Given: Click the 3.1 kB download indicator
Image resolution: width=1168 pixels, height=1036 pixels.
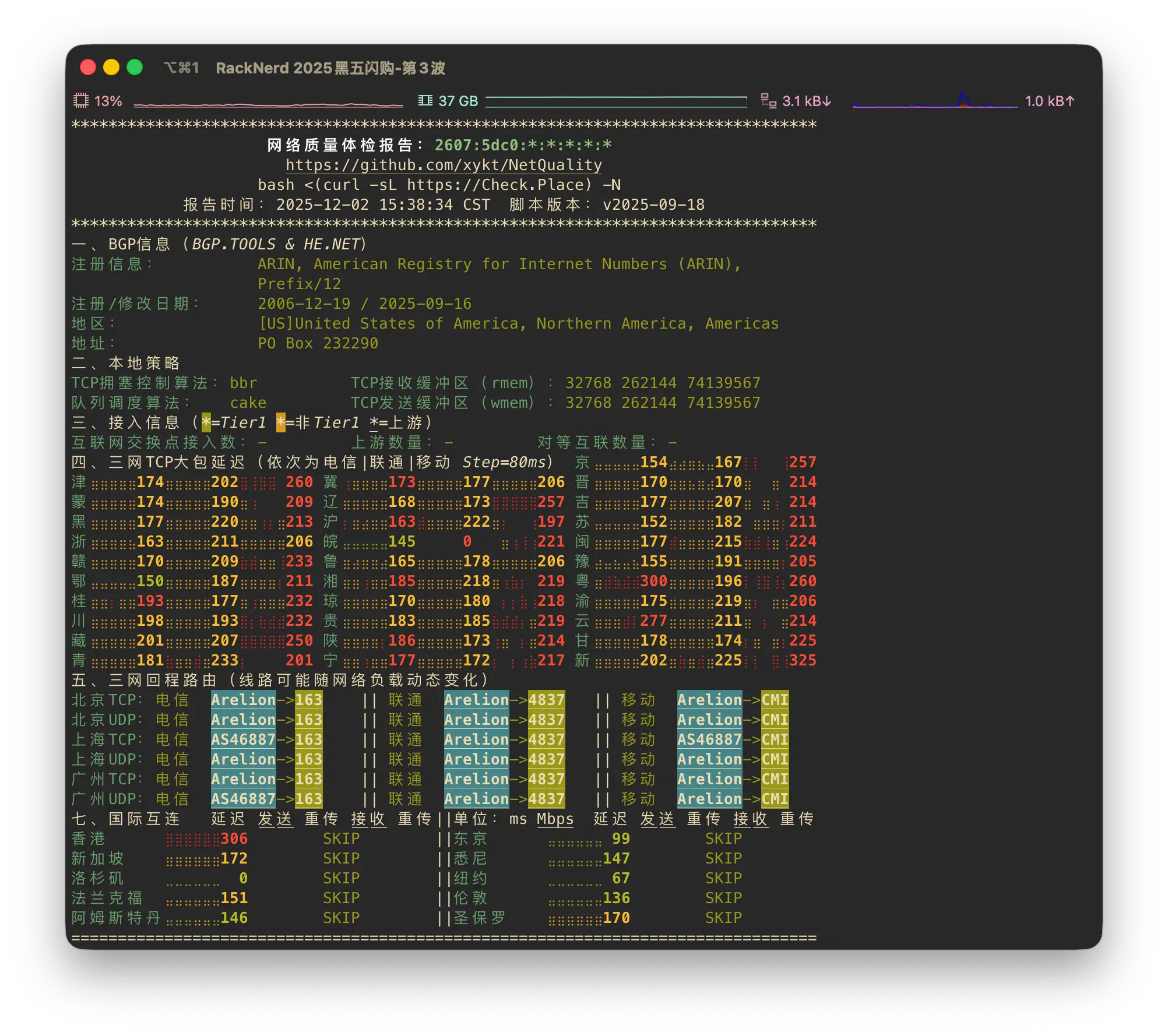Looking at the screenshot, I should (x=807, y=101).
